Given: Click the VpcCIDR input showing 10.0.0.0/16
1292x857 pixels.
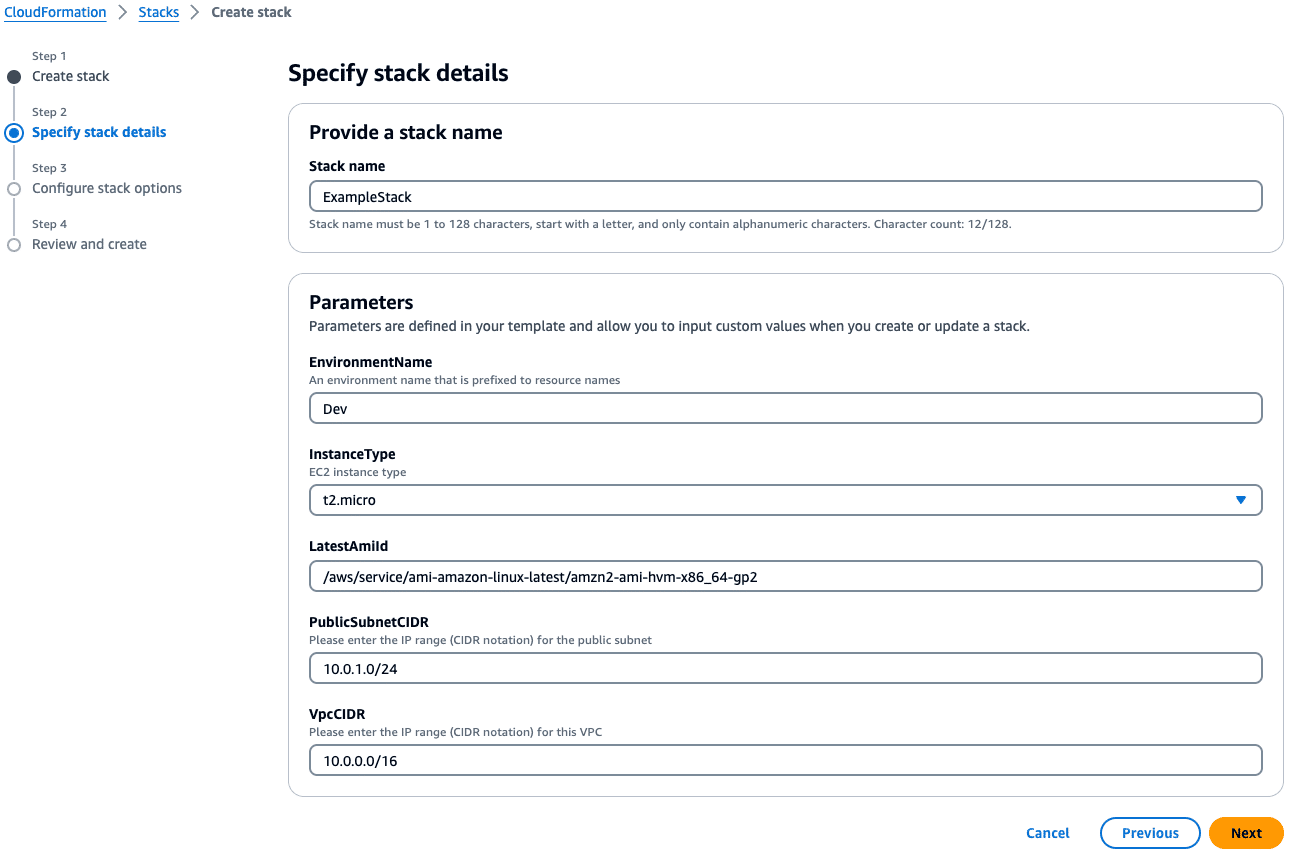Looking at the screenshot, I should (785, 760).
